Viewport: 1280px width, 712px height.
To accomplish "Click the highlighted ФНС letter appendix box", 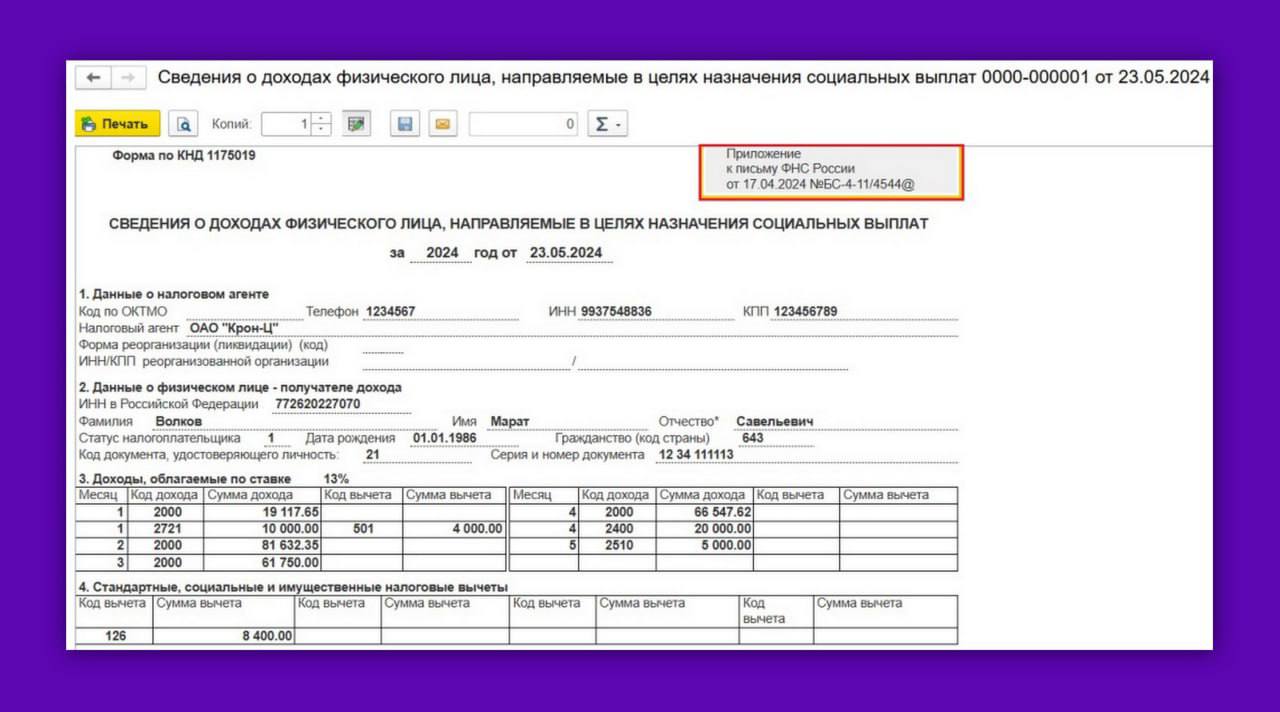I will coord(830,171).
